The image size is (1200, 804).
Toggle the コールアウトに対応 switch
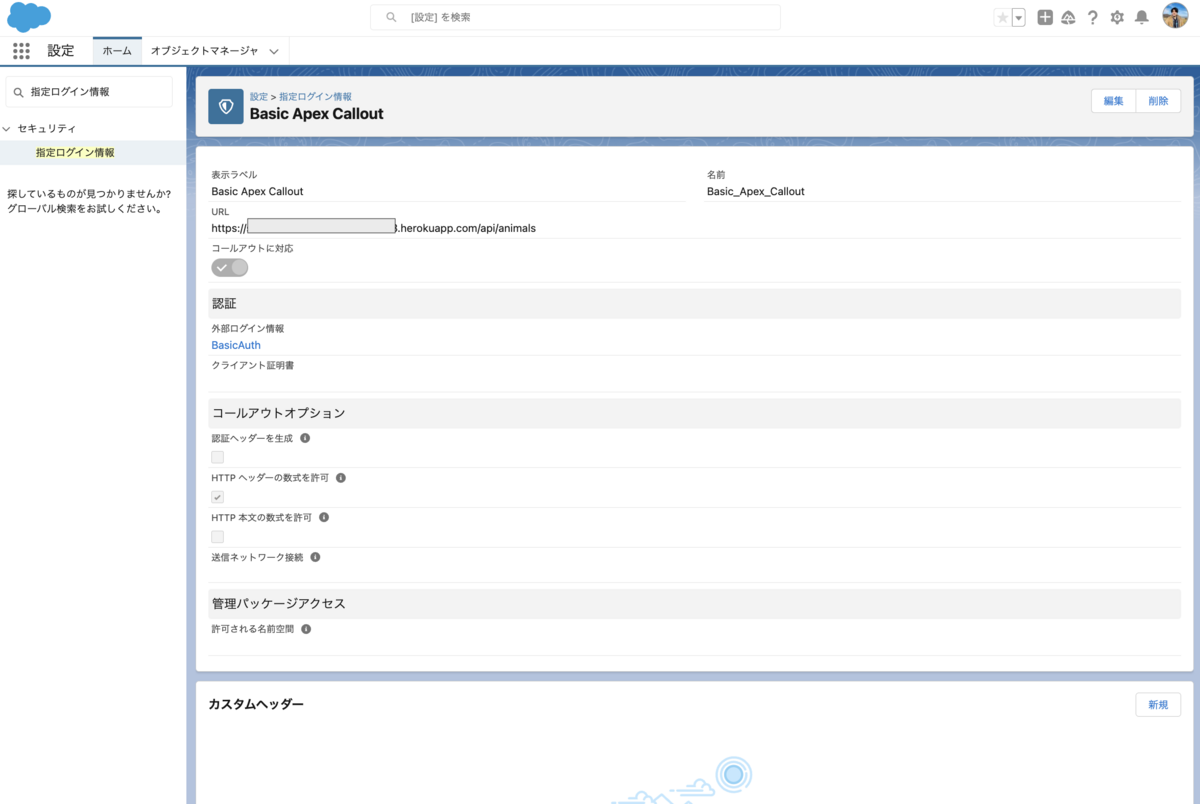click(x=230, y=268)
